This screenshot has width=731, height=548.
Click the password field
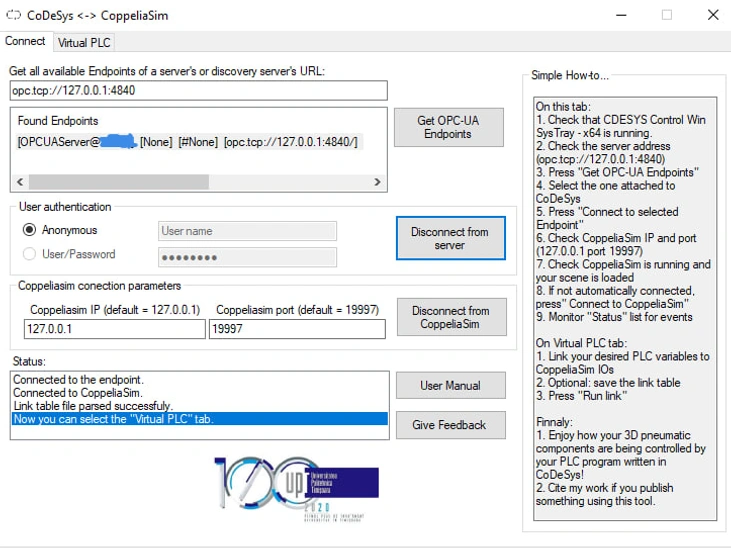coord(247,257)
